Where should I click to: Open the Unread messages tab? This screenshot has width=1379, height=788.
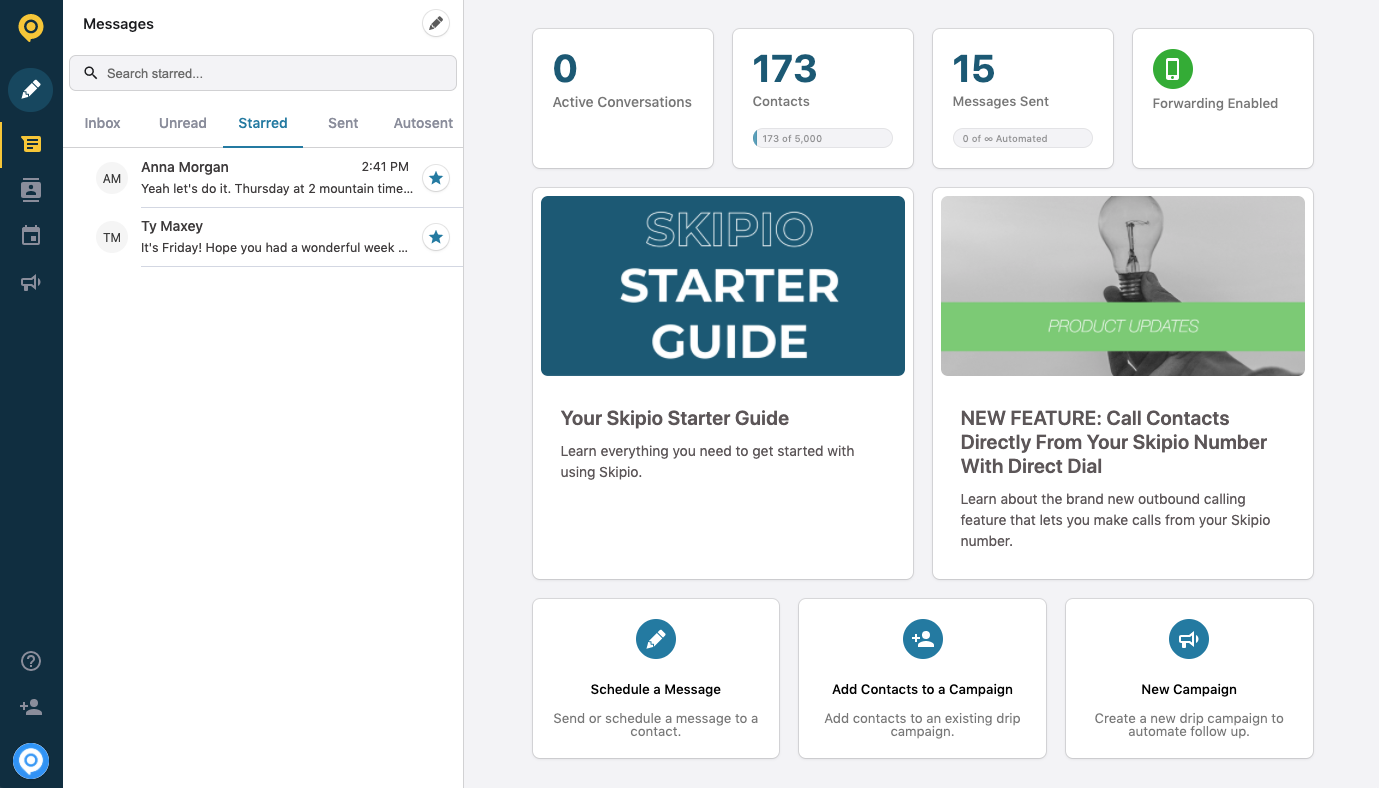coord(182,122)
